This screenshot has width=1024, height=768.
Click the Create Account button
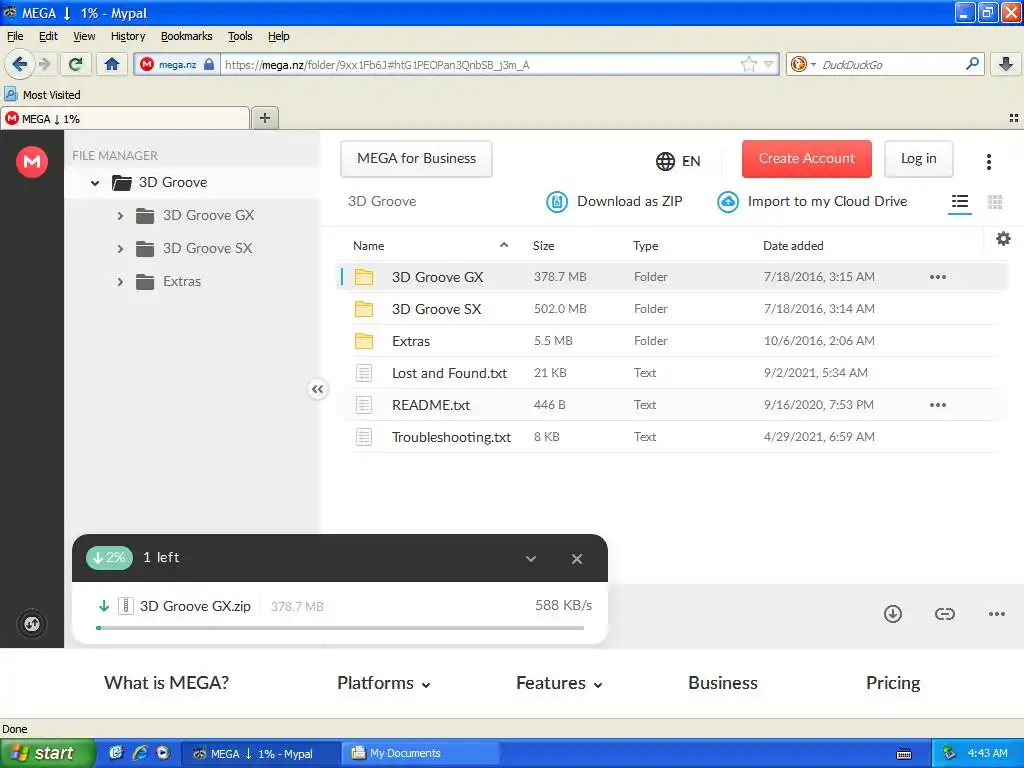(807, 159)
